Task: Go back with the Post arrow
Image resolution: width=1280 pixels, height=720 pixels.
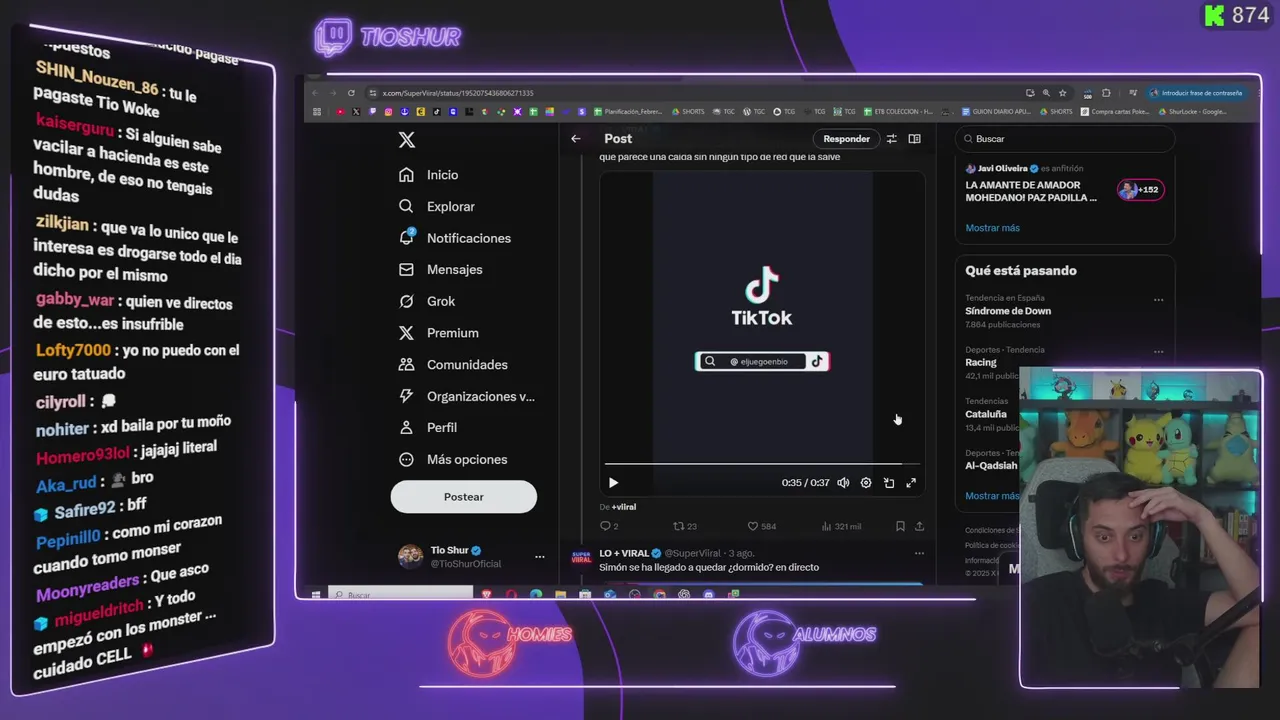Action: point(576,139)
